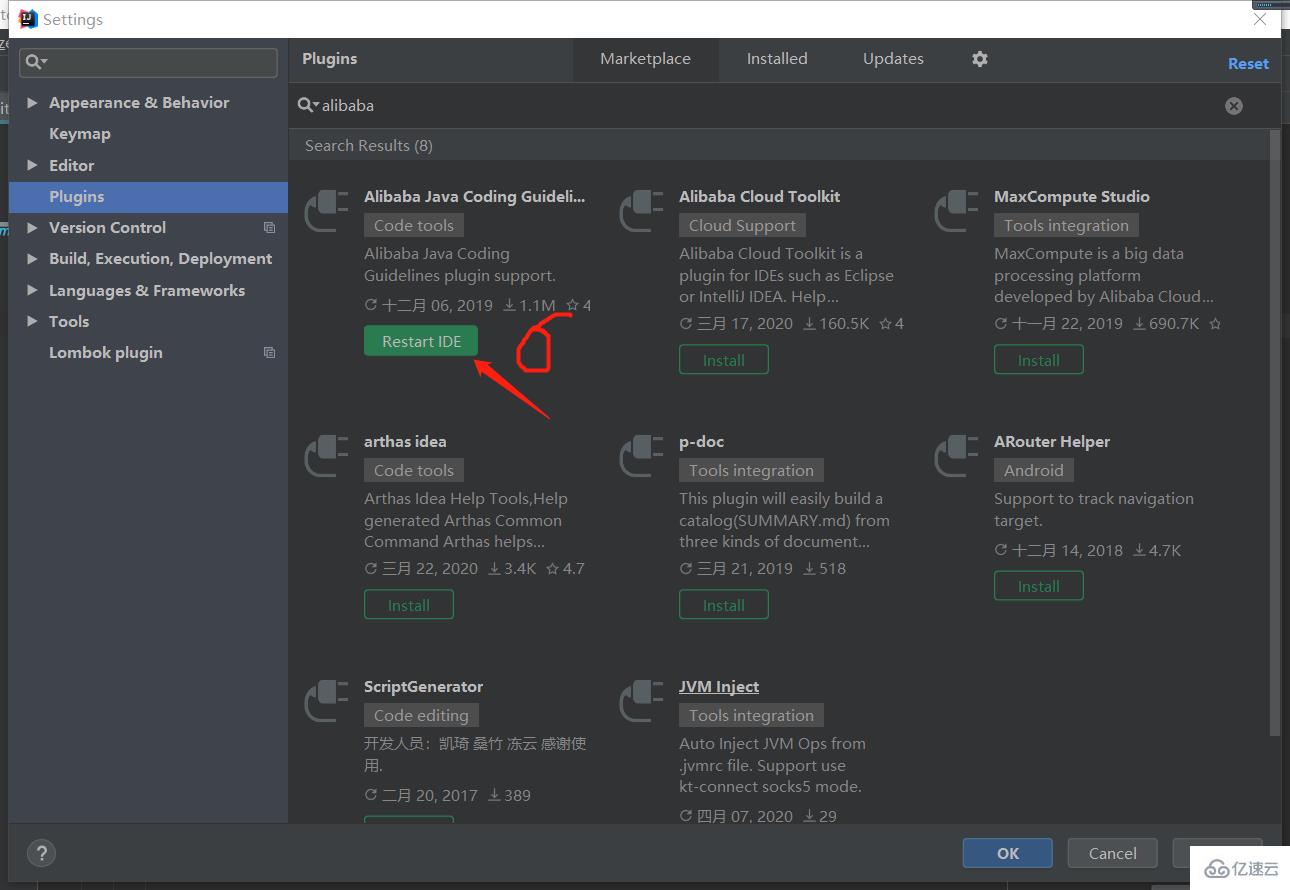This screenshot has width=1290, height=890.
Task: Expand Build, Execution, Deployment node
Action: click(x=32, y=259)
